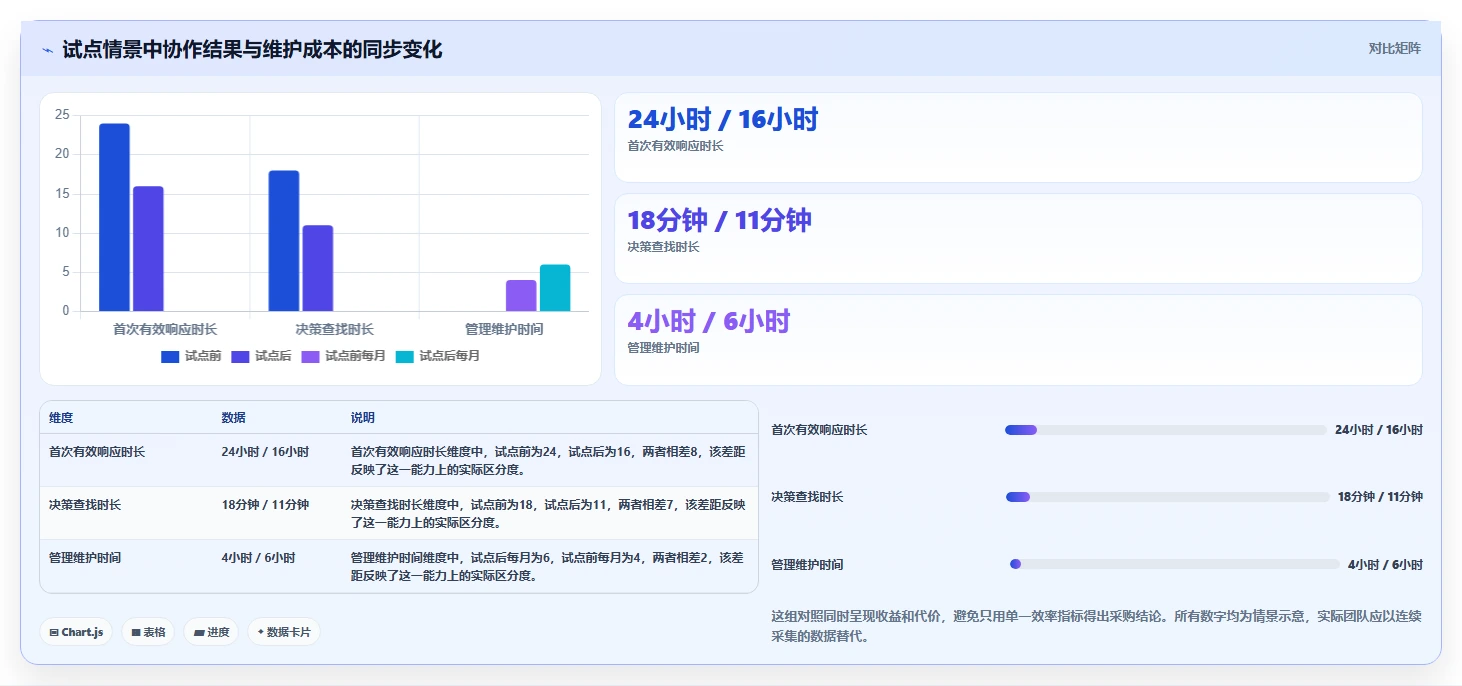Toggle the 试点前每月 legend item
The height and width of the screenshot is (686, 1462).
[343, 356]
